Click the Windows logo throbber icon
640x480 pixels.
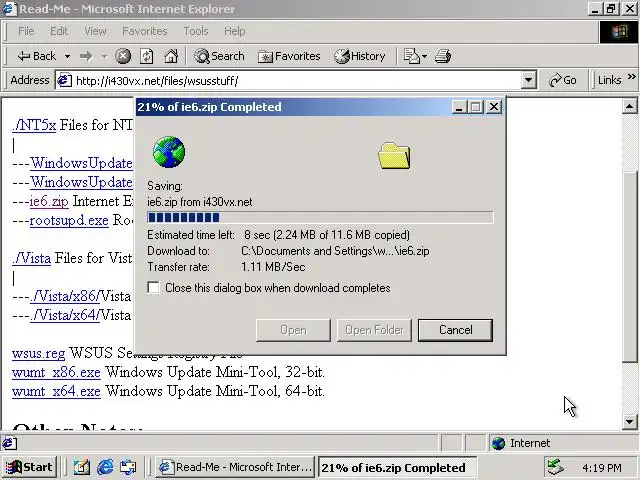[619, 32]
